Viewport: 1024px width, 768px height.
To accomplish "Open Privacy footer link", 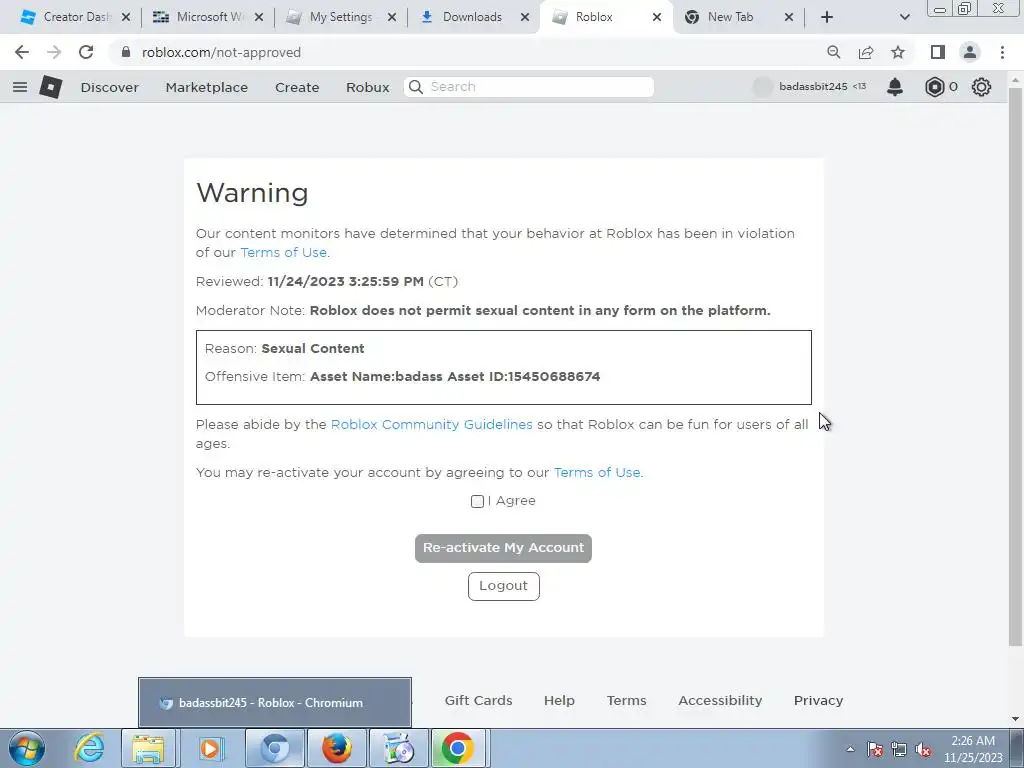I will (818, 700).
